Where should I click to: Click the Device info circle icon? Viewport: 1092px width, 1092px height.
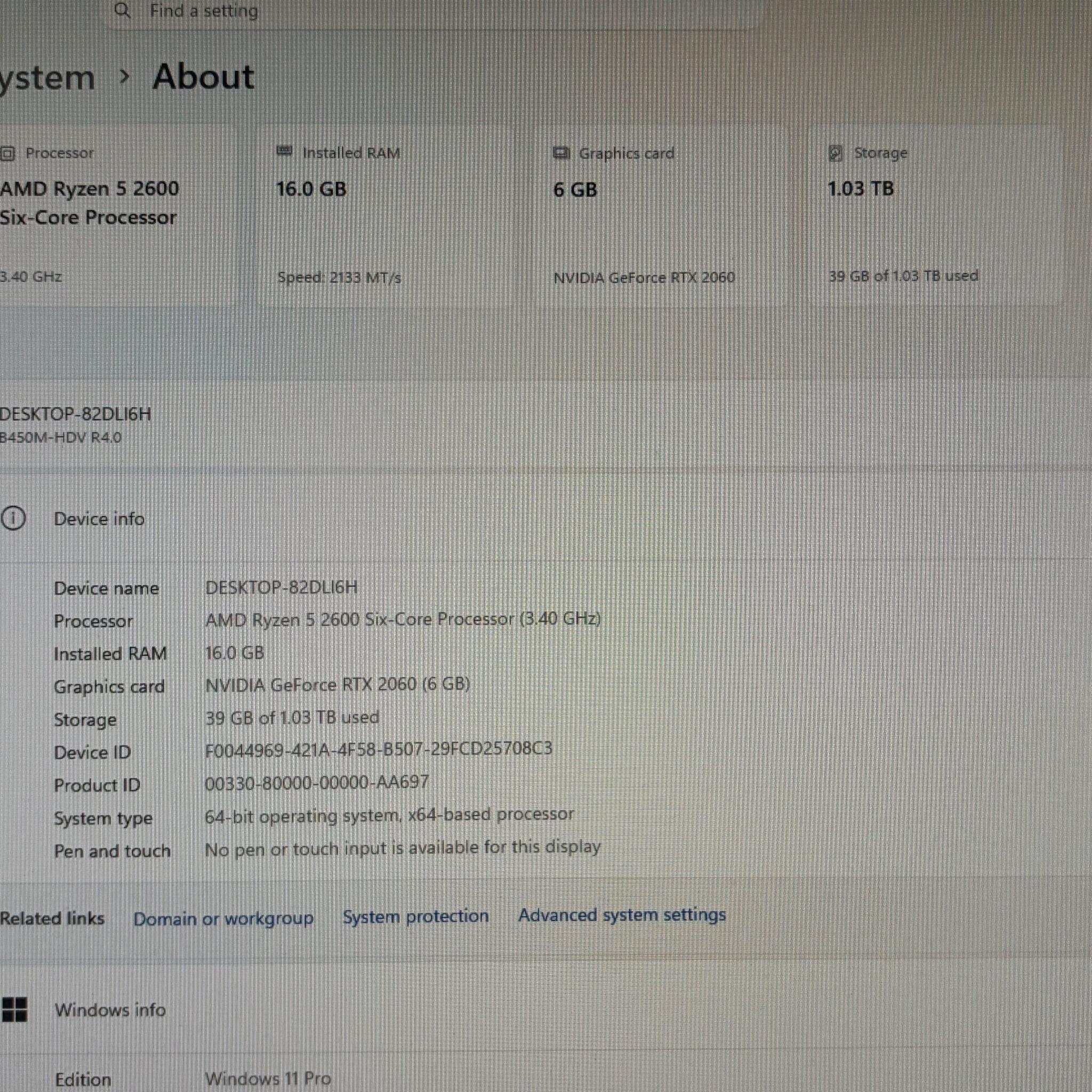13,518
